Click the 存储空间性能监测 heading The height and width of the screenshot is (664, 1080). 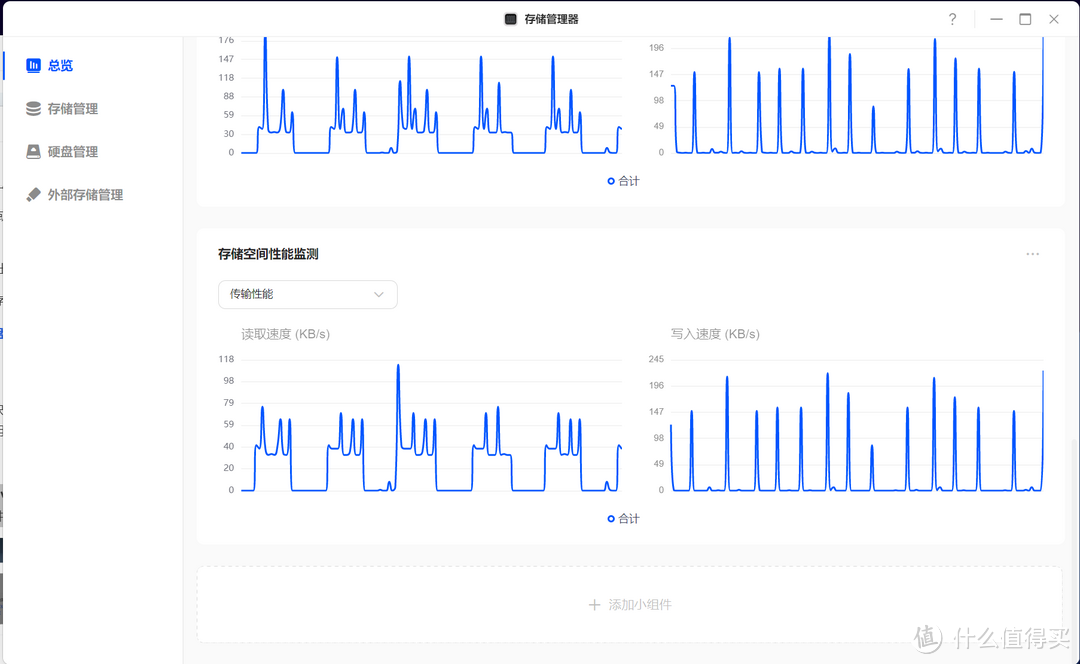(x=268, y=254)
